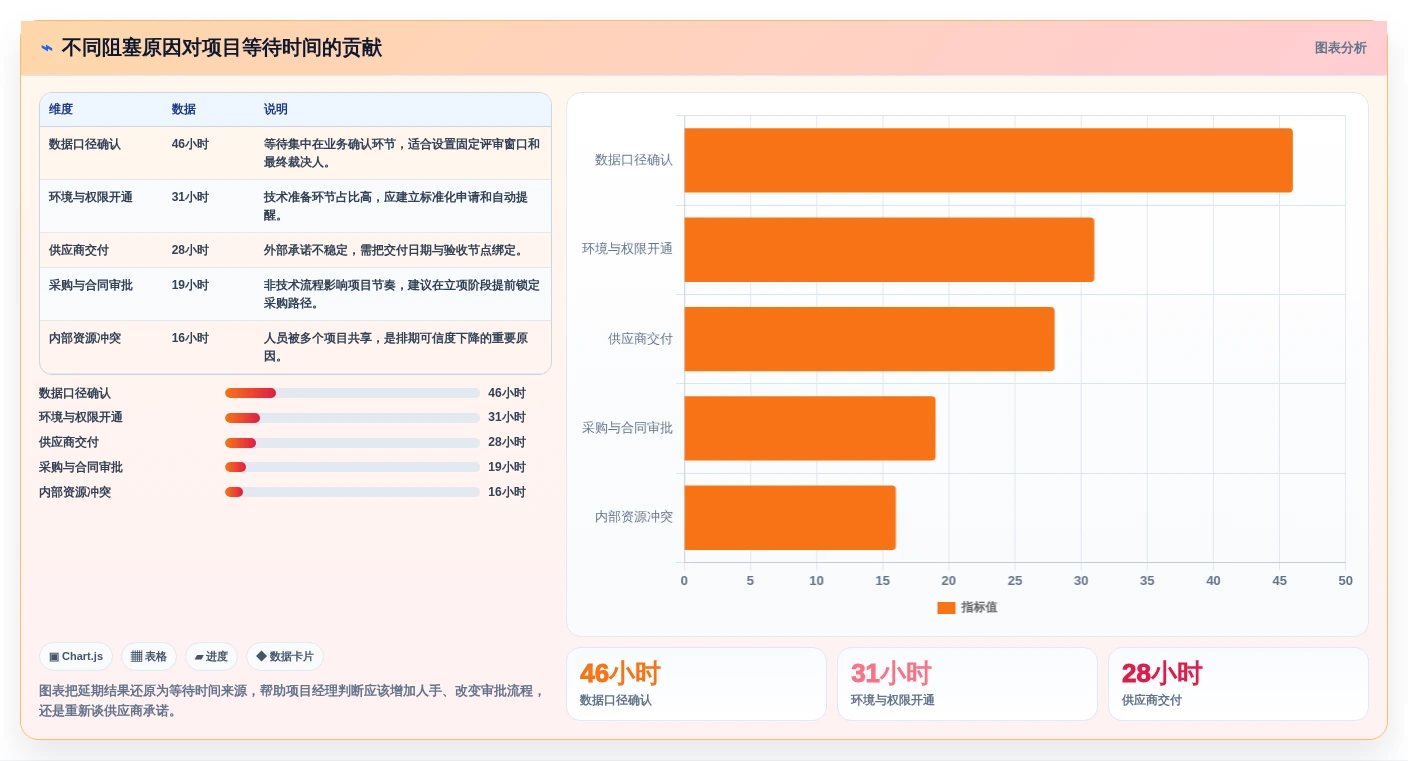Click the 内部资源冲突 progress bar
The height and width of the screenshot is (761, 1408).
pyautogui.click(x=352, y=492)
